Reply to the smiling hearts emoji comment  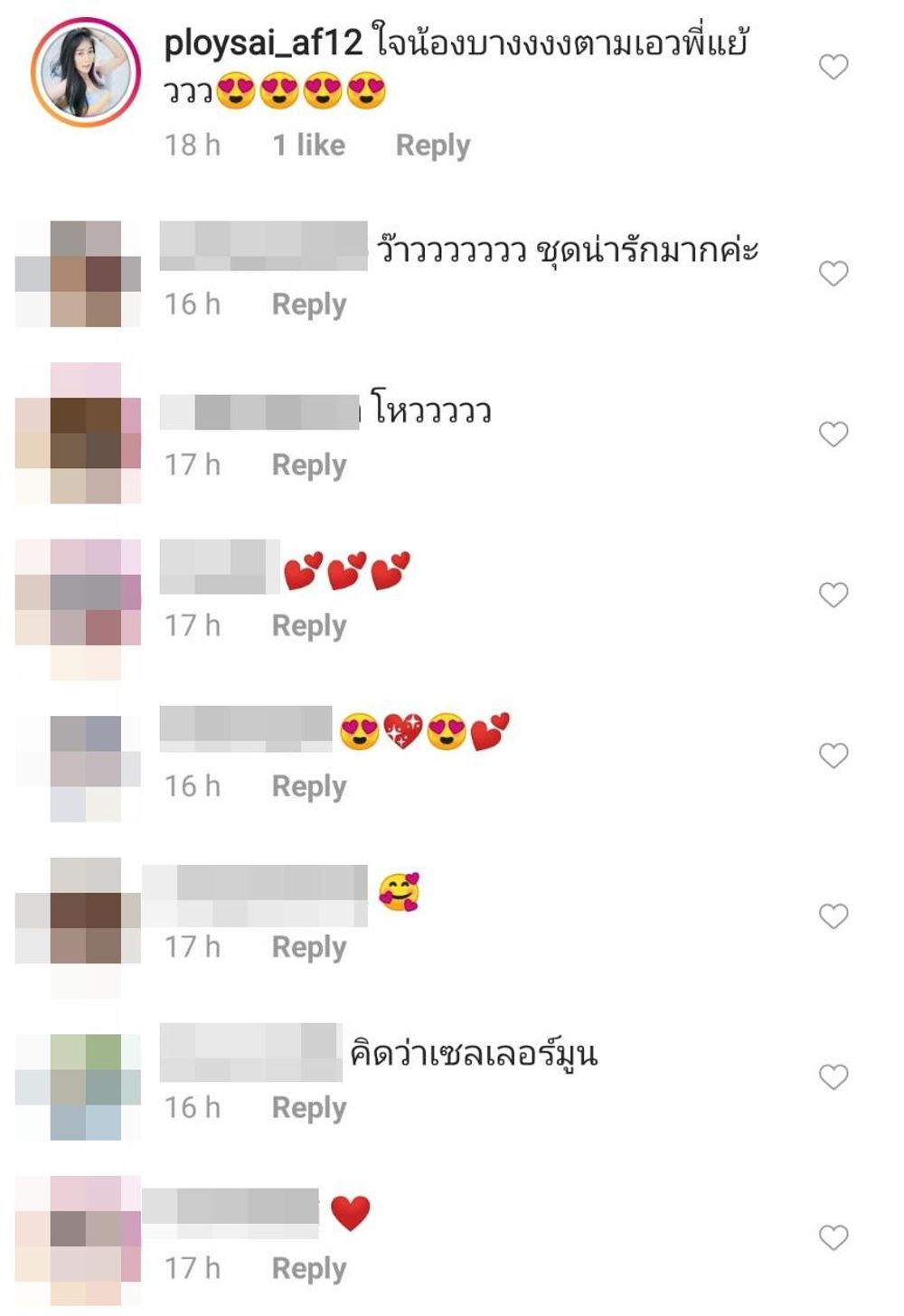[x=309, y=948]
